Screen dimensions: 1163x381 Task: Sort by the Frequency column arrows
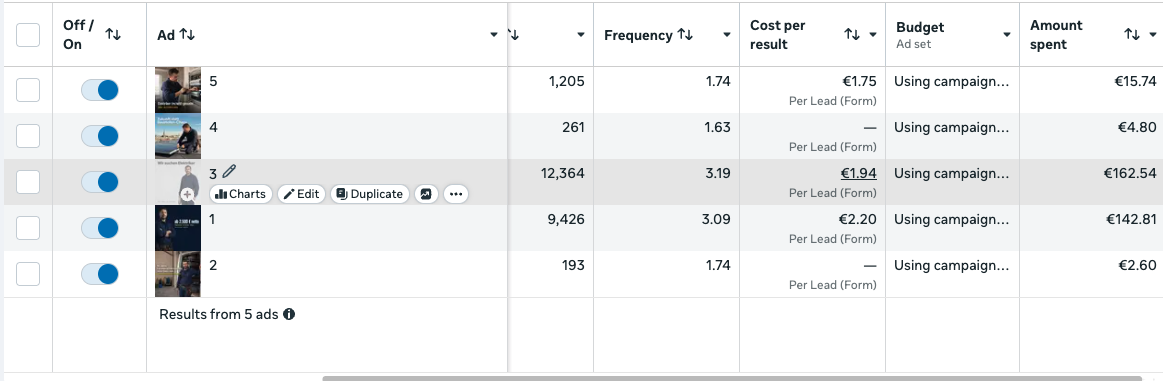(x=685, y=35)
